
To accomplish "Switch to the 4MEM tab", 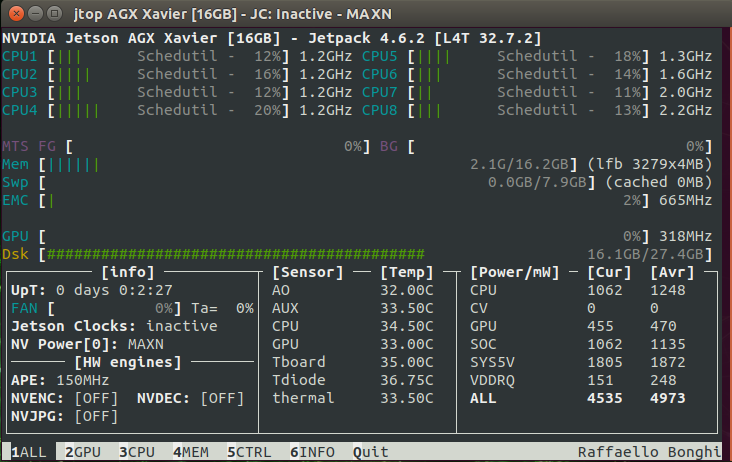I will coord(191,452).
